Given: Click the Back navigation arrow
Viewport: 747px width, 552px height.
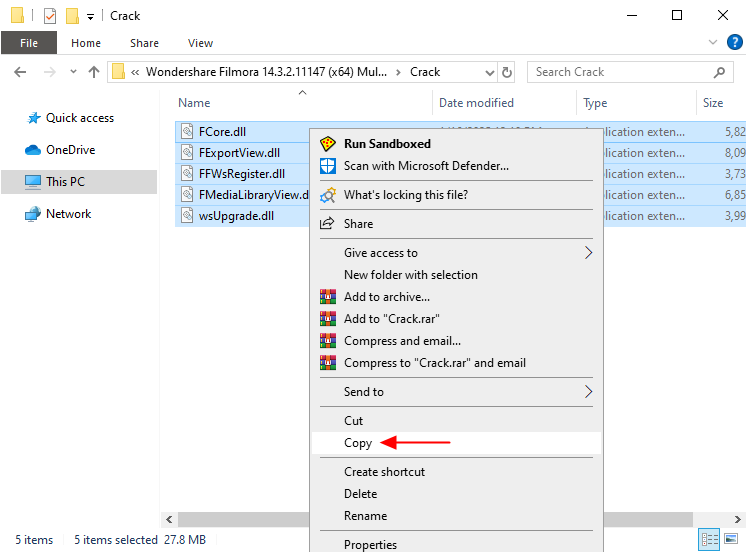Looking at the screenshot, I should 21,72.
